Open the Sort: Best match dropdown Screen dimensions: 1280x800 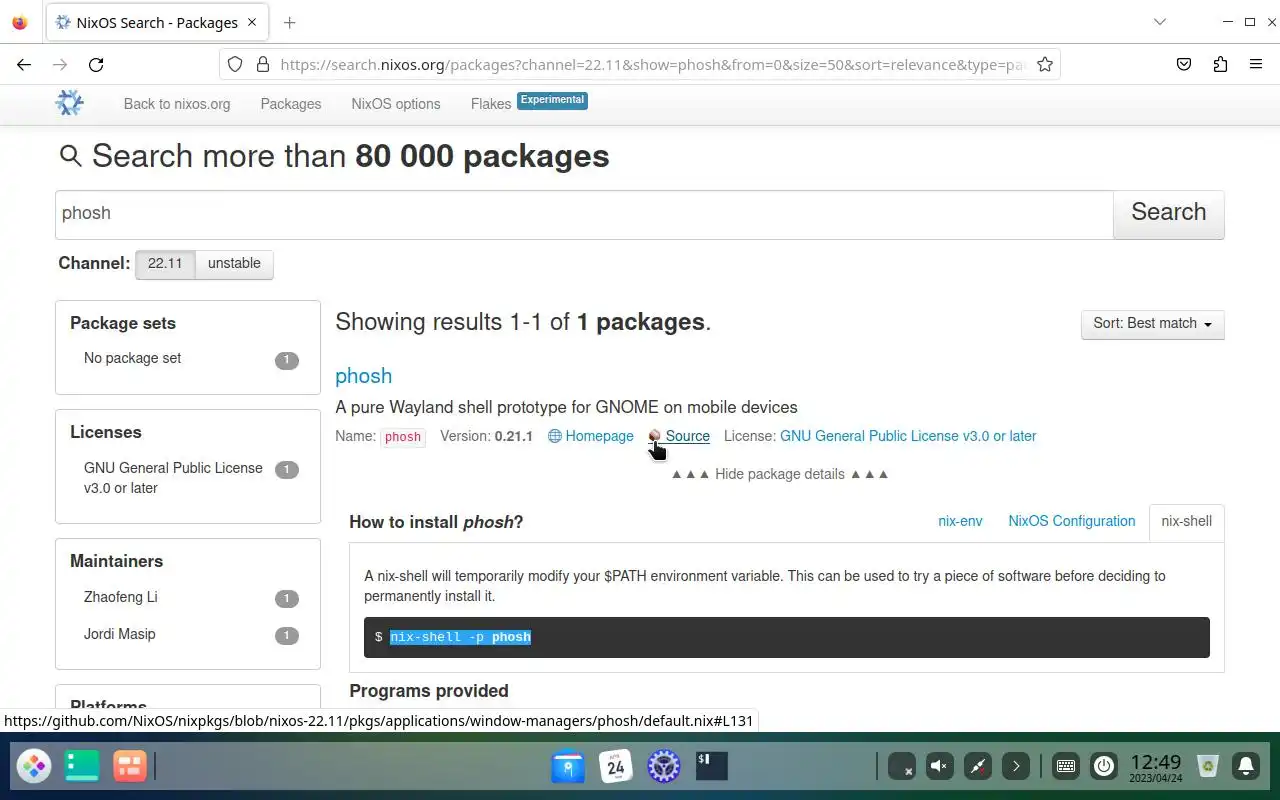(x=1152, y=324)
